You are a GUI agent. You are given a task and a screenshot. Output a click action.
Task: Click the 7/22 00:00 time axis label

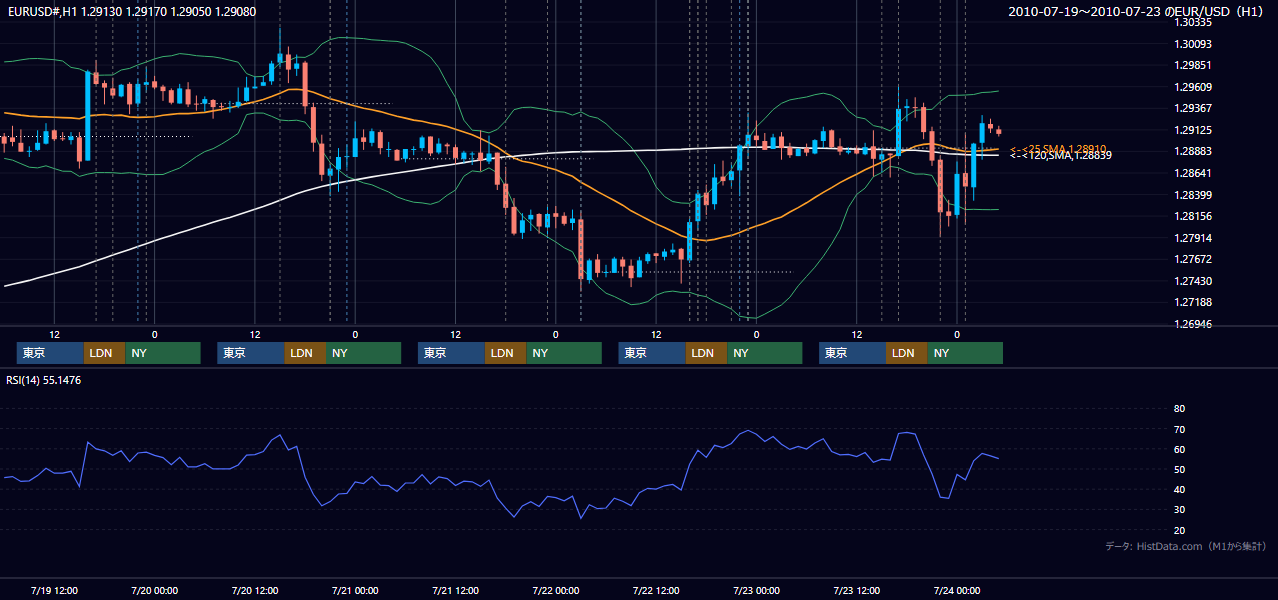[x=556, y=590]
